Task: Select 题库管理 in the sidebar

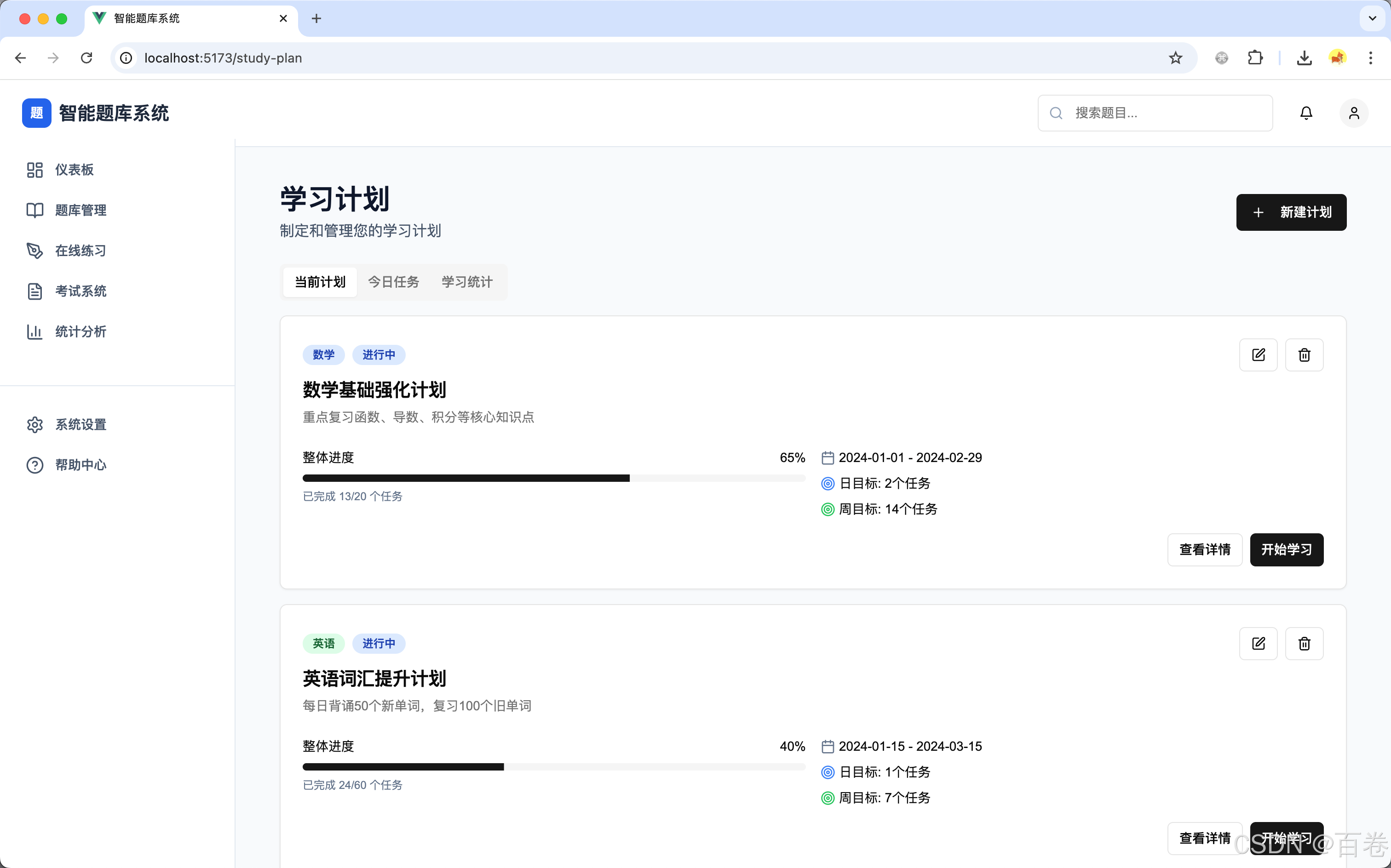Action: click(x=80, y=210)
